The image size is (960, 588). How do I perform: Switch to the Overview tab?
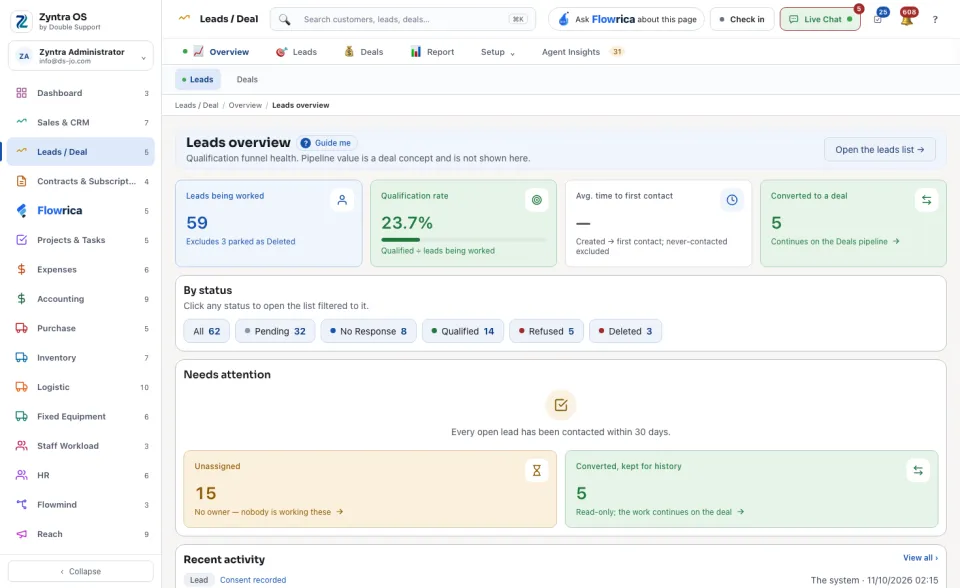click(x=216, y=52)
